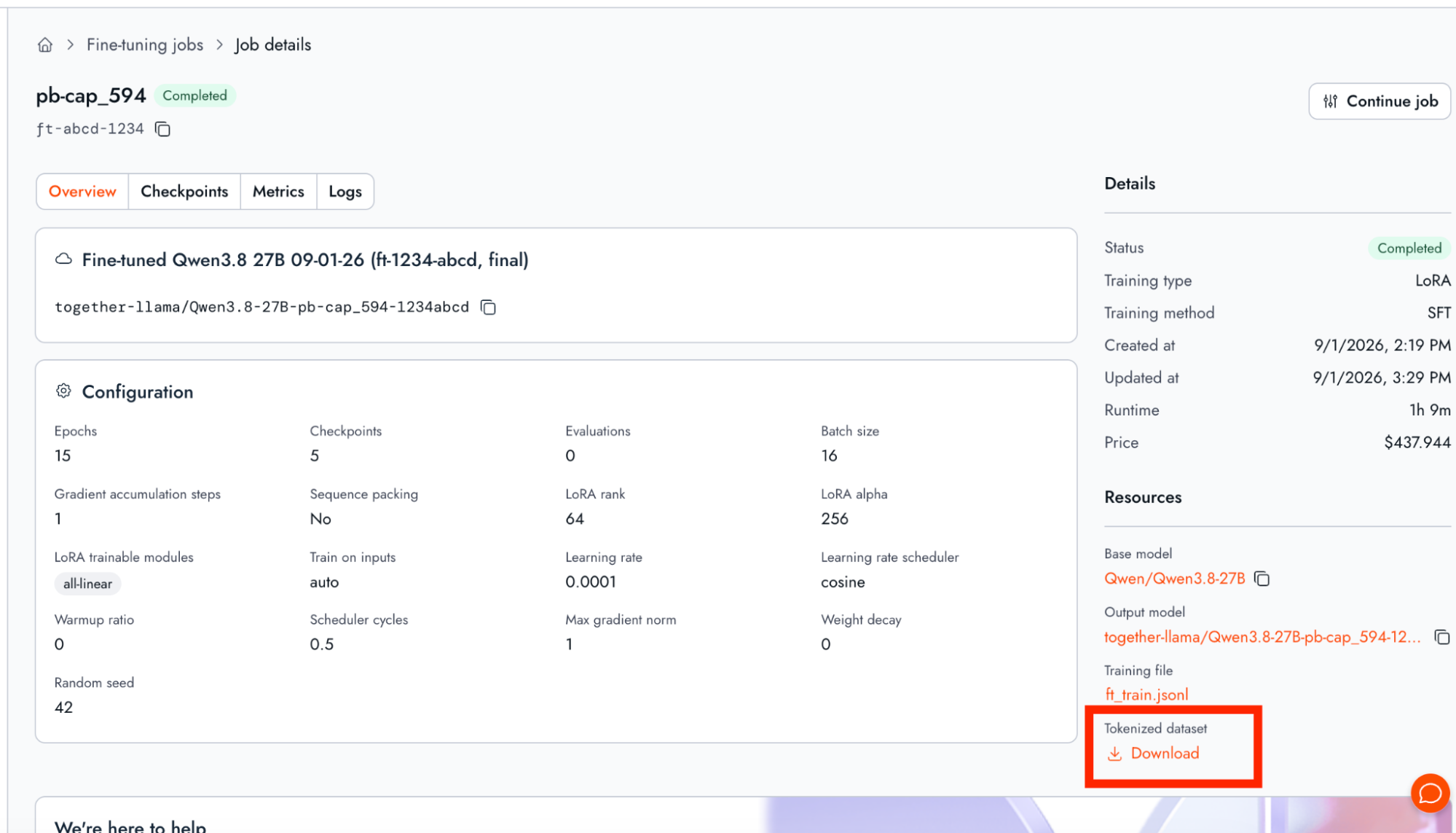Click the Sequence packing value No
Screen dimensions: 1456x833
click(x=320, y=519)
